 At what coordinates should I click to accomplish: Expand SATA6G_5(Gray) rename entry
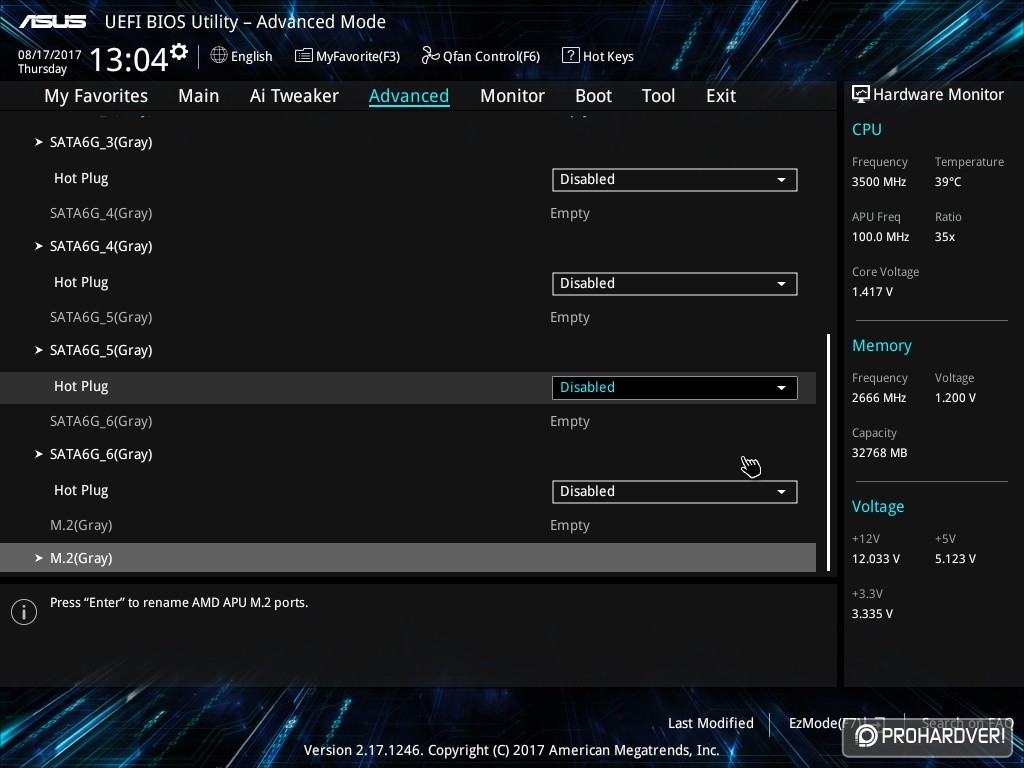tap(101, 350)
